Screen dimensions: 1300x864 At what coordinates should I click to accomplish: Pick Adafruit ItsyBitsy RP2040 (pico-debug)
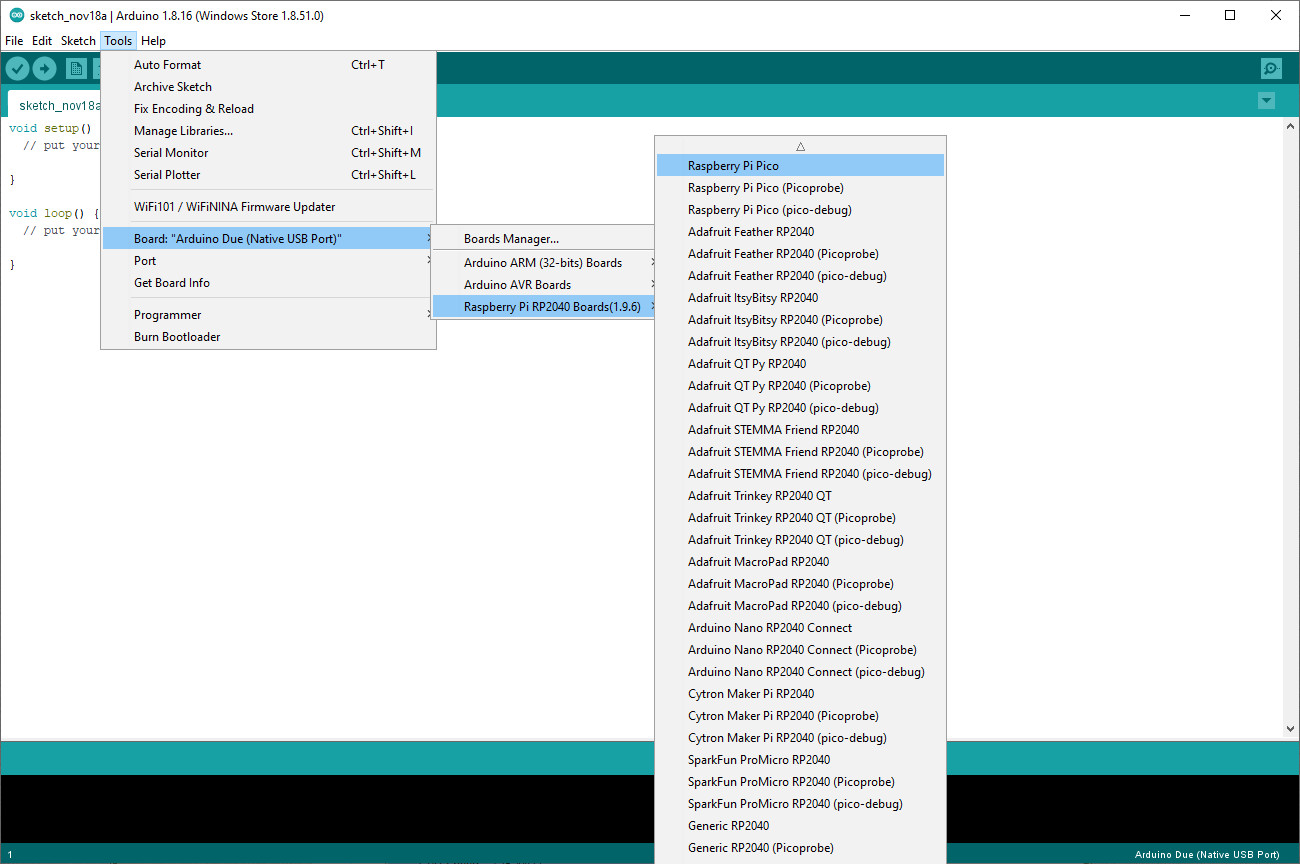pos(800,342)
